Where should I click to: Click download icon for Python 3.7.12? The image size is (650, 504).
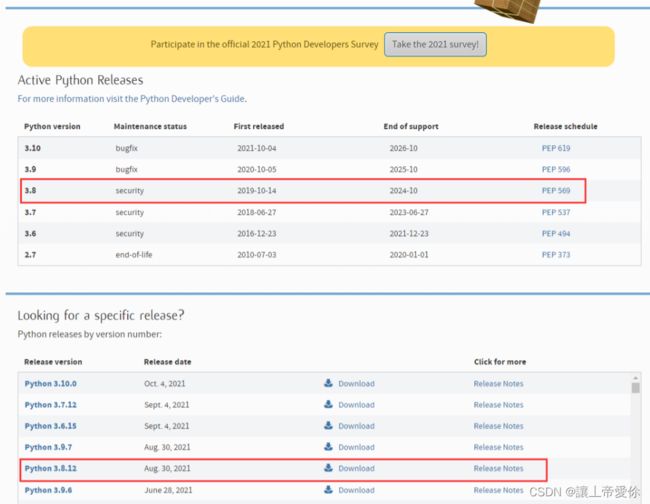click(328, 404)
